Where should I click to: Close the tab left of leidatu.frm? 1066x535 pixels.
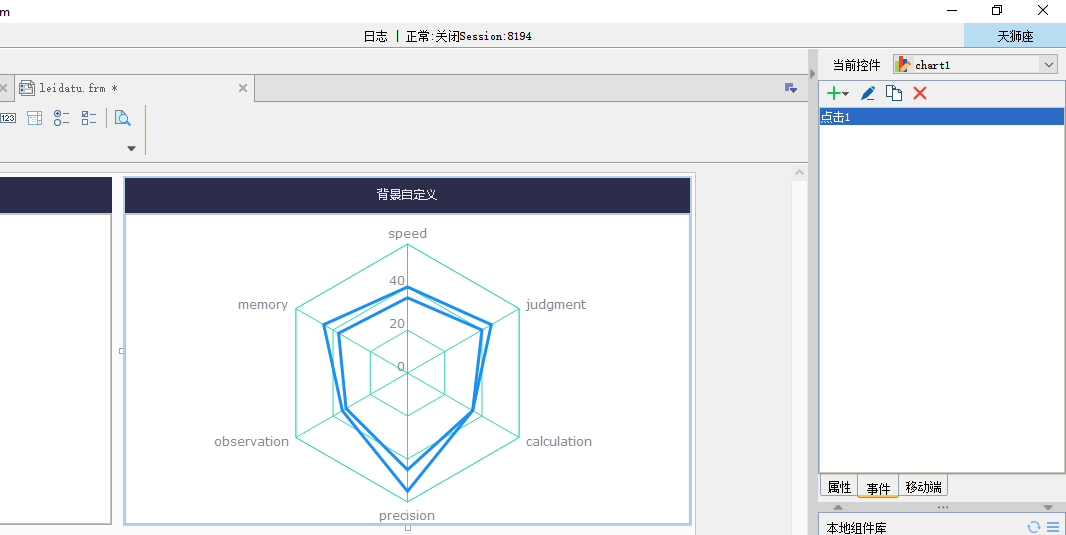[3, 88]
